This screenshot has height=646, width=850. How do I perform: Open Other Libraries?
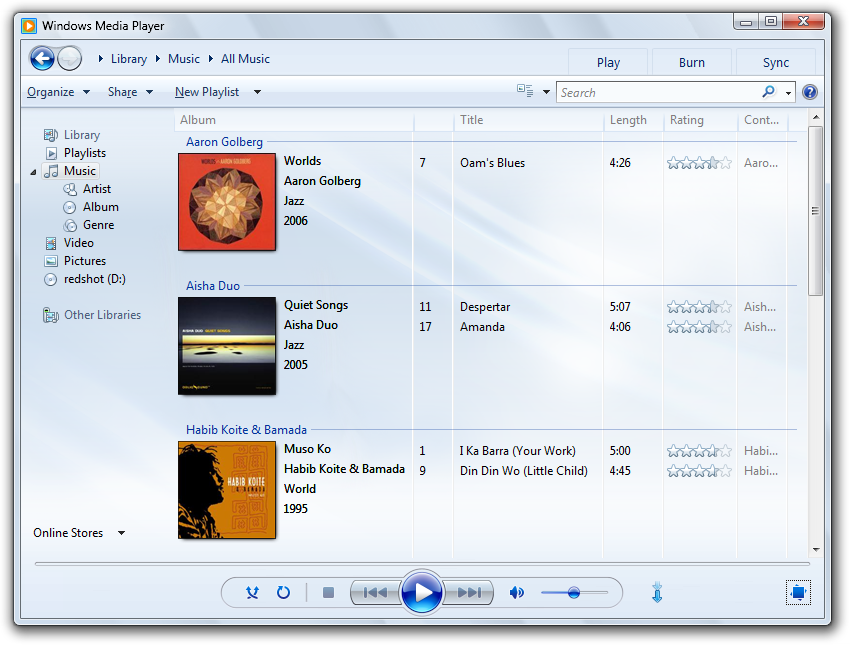pos(102,315)
